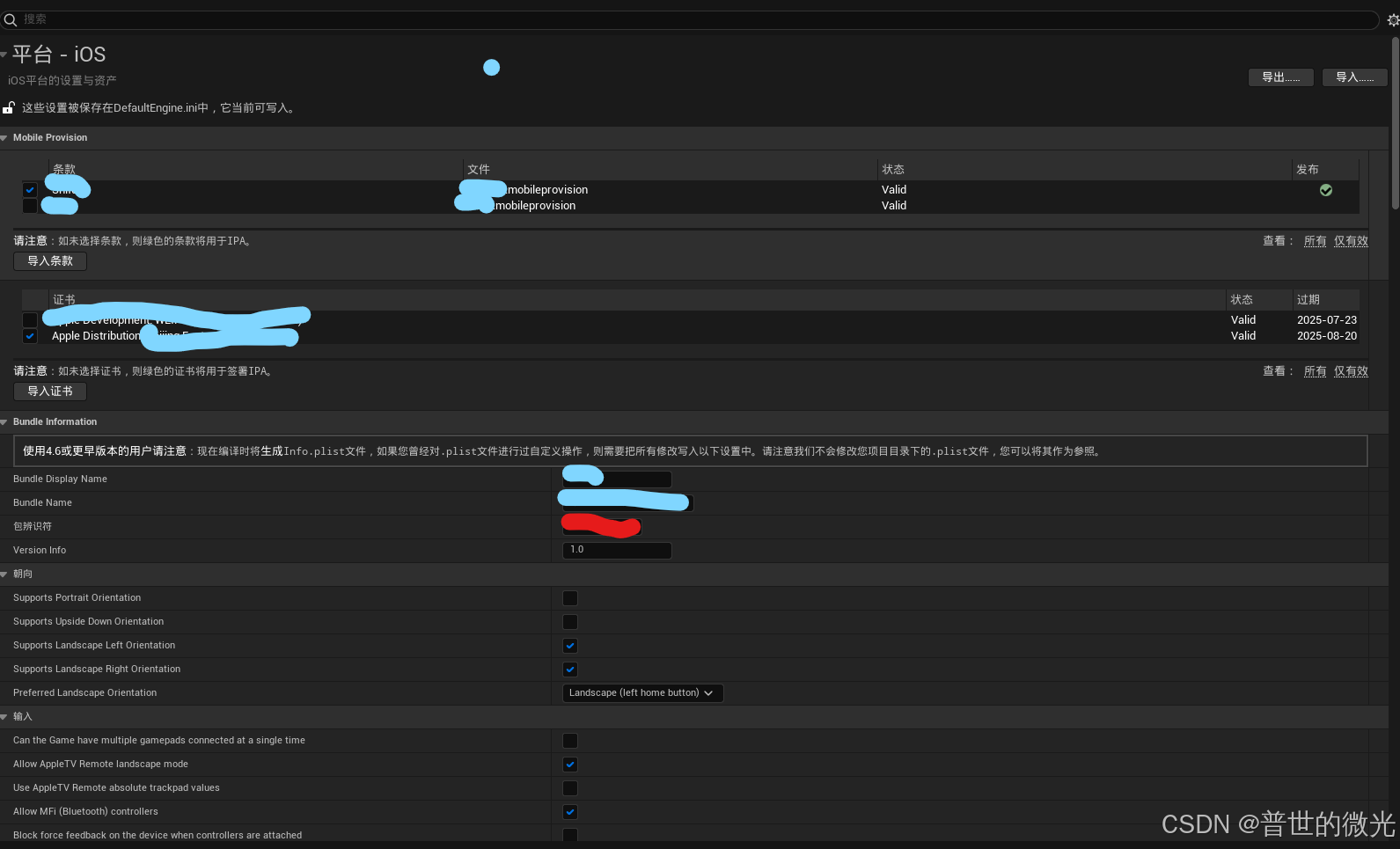This screenshot has width=1400, height=849.
Task: Enable multiple gamepads connected checkbox
Action: pos(570,741)
